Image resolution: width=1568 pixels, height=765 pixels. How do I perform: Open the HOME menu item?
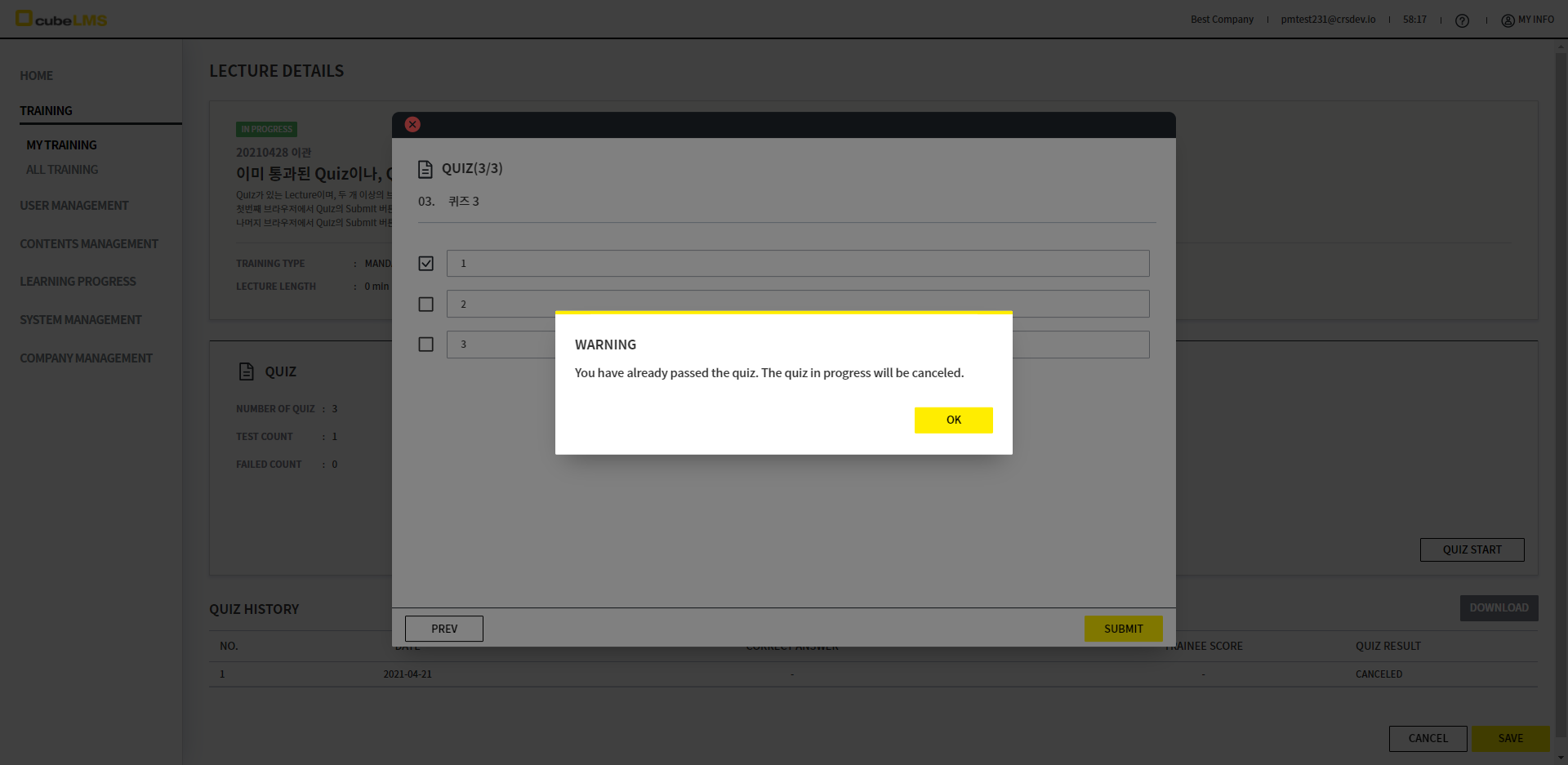pyautogui.click(x=37, y=76)
